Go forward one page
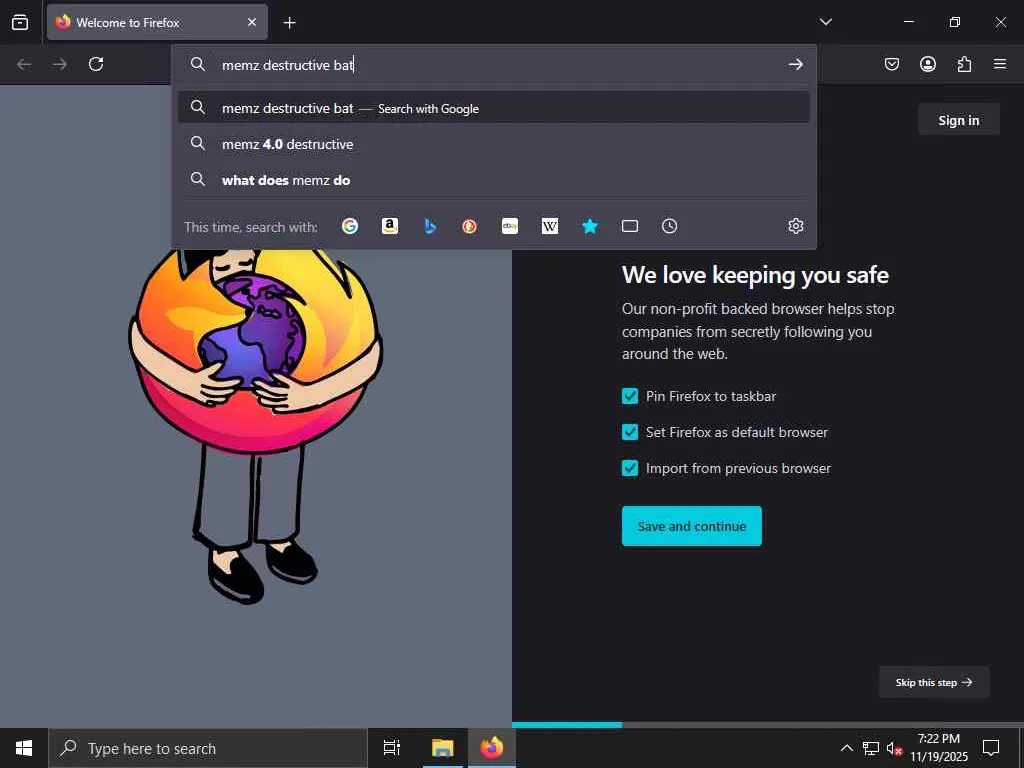This screenshot has height=768, width=1024. coord(60,64)
